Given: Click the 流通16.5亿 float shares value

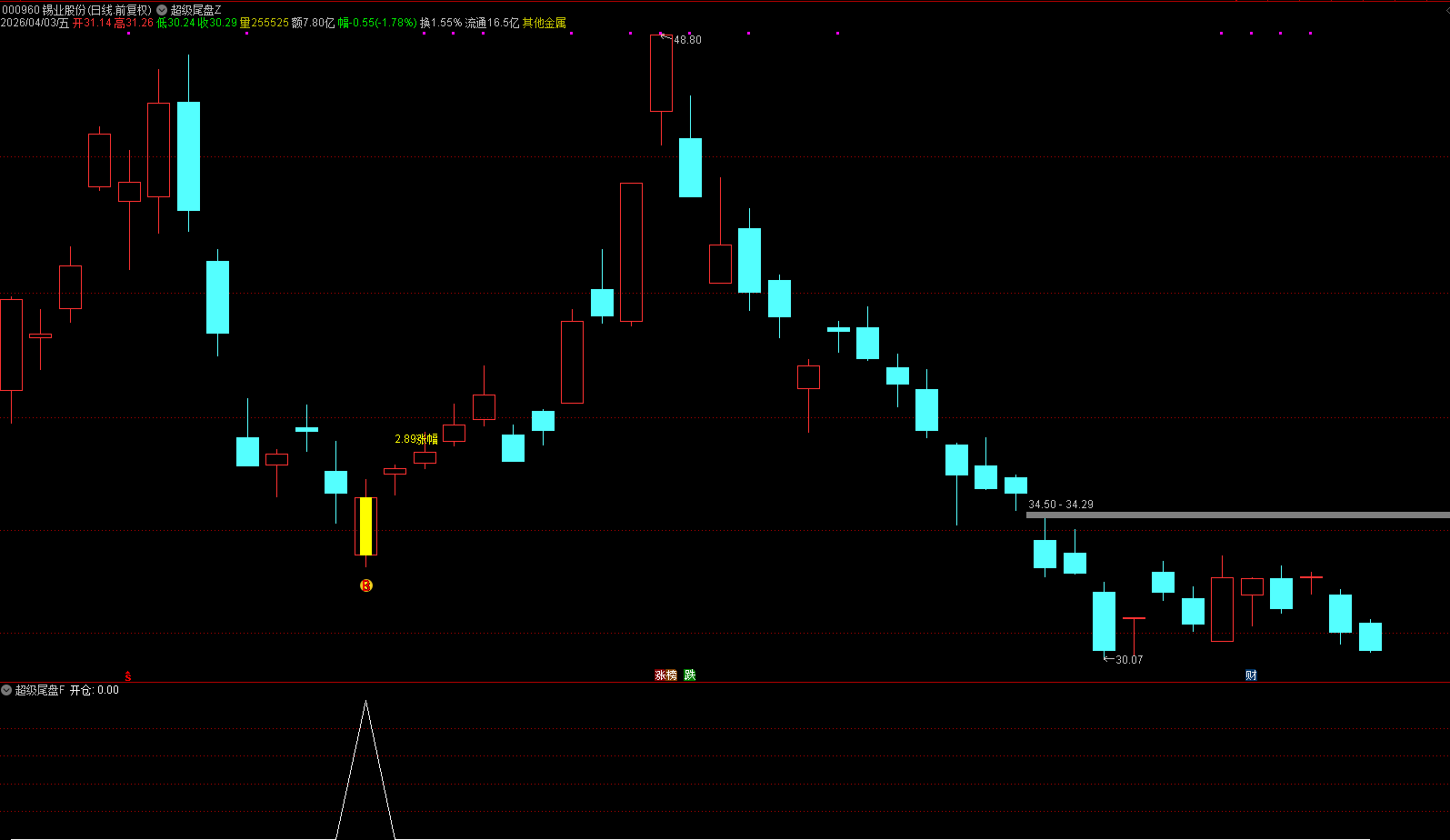Looking at the screenshot, I should click(492, 23).
